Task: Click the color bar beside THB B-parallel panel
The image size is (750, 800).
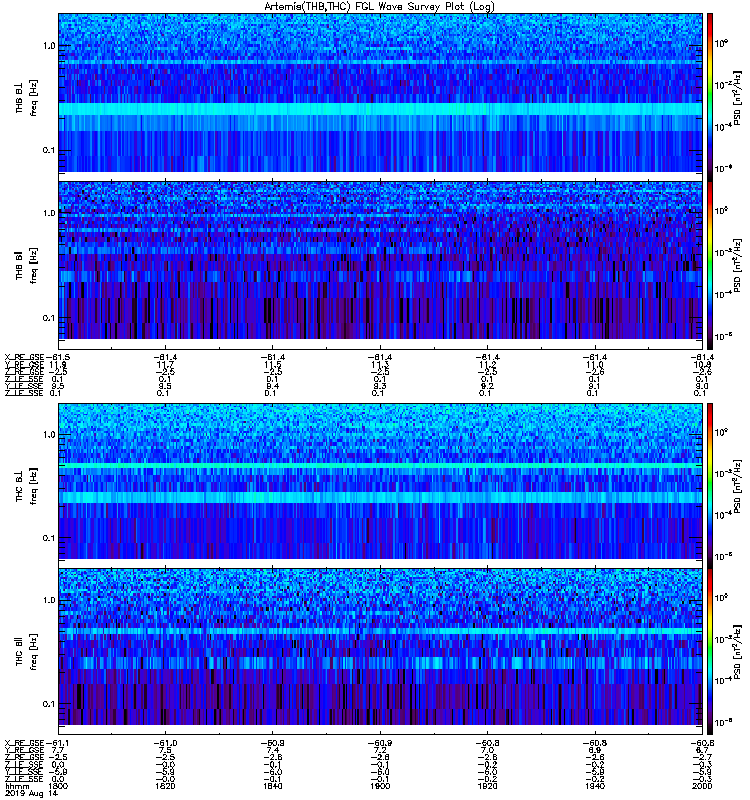Action: pyautogui.click(x=710, y=265)
